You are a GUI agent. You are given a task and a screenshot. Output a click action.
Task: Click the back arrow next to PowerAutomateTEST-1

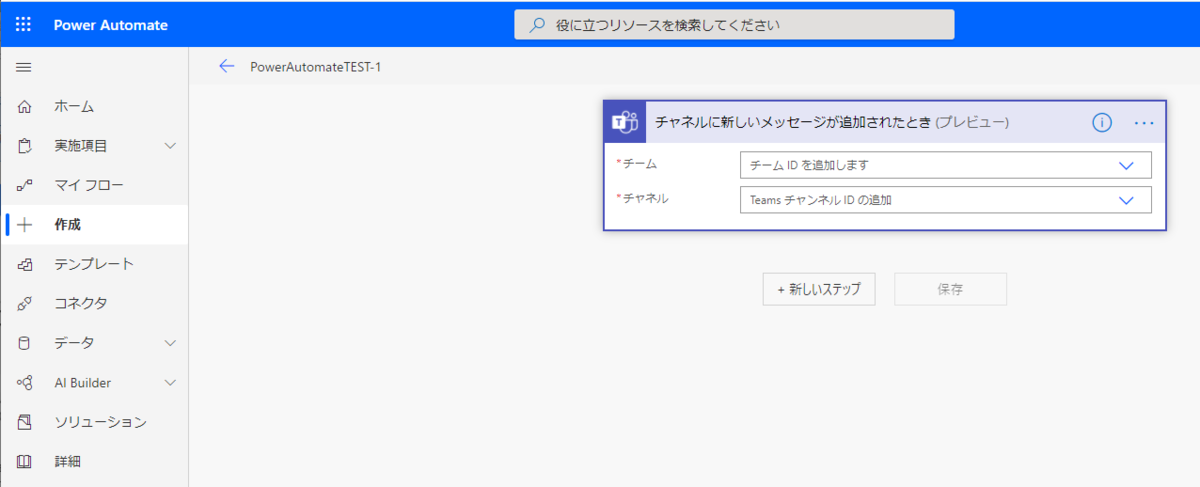click(x=226, y=66)
